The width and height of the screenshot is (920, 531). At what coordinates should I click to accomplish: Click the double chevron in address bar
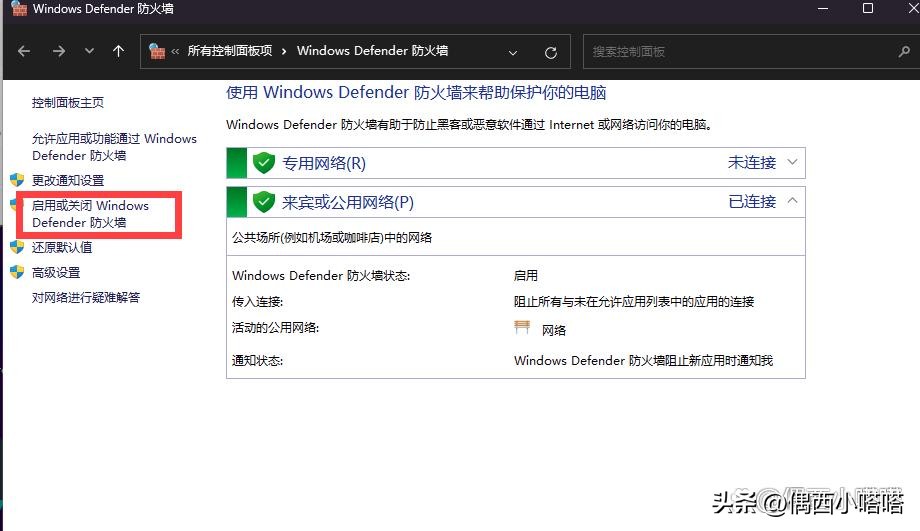[x=175, y=52]
